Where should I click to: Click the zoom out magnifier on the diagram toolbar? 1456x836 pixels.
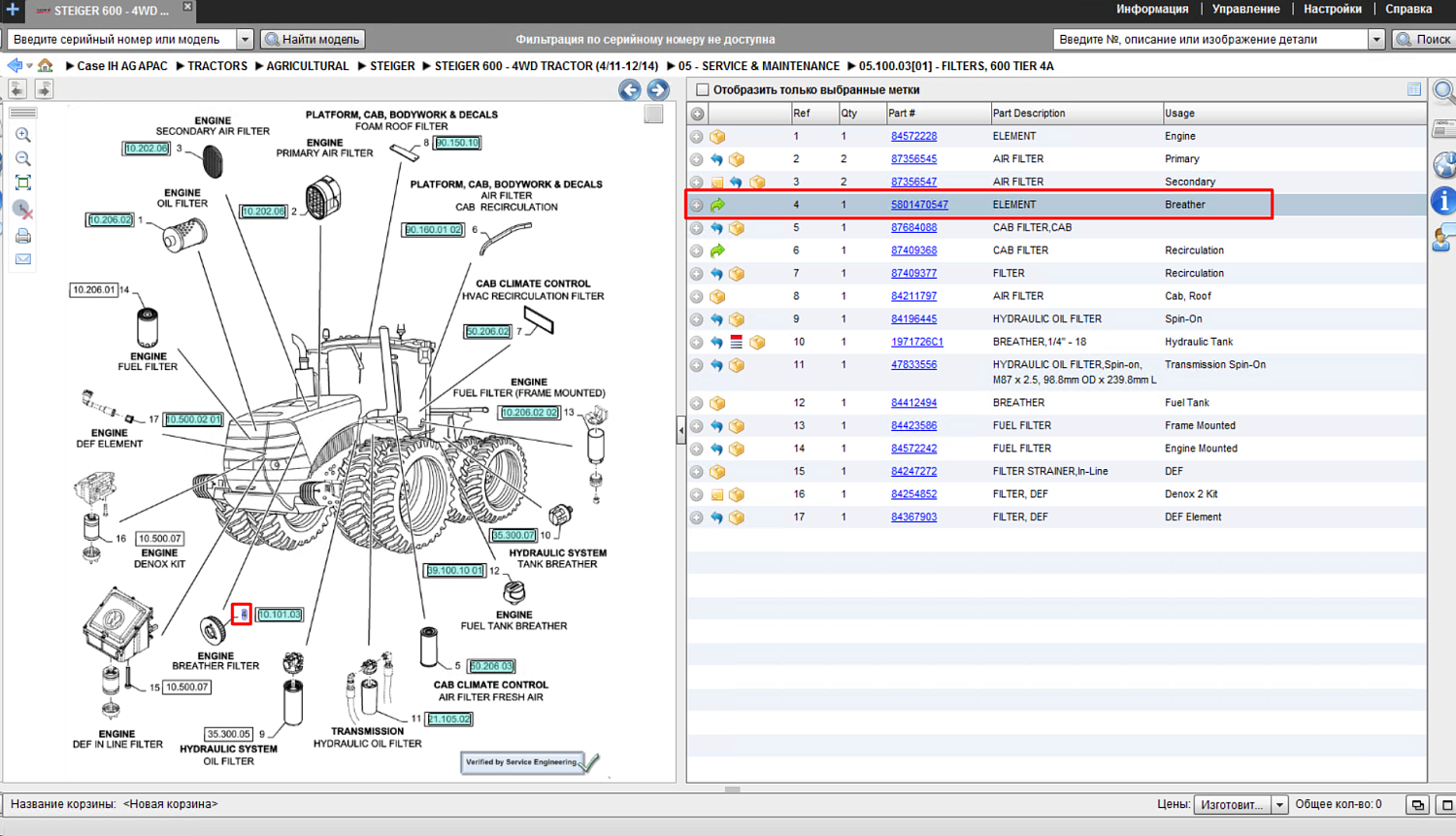point(23,158)
